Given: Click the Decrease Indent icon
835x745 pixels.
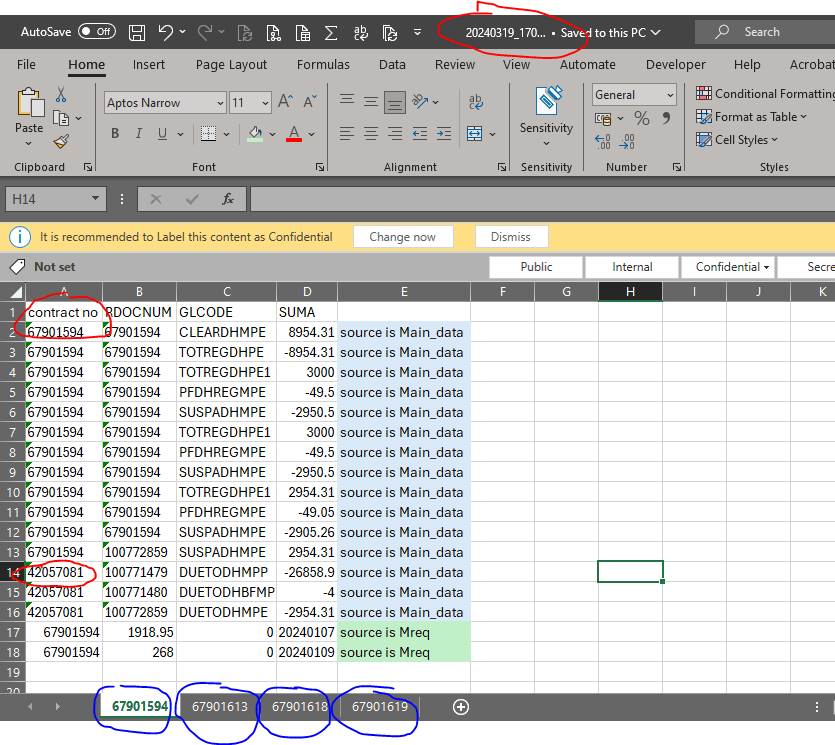Looking at the screenshot, I should (420, 134).
